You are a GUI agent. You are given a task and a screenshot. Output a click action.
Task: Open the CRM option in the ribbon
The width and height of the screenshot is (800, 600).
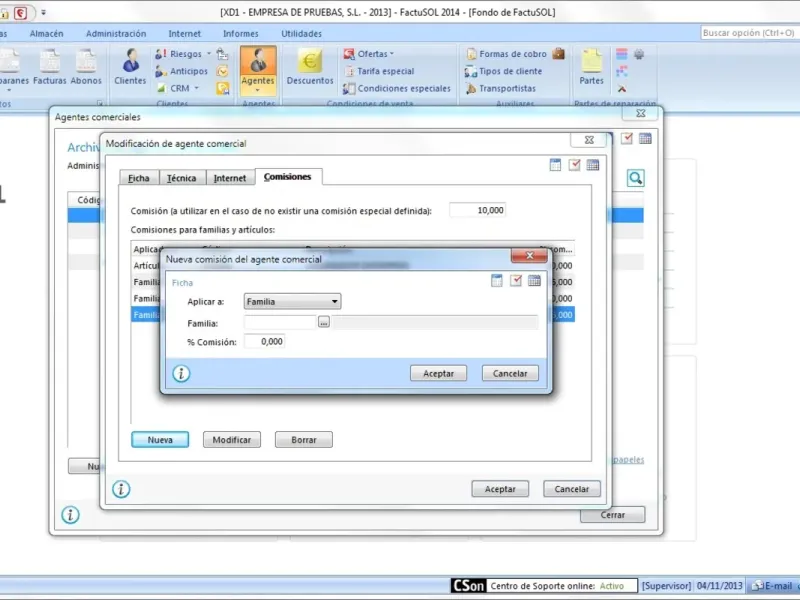coord(177,88)
